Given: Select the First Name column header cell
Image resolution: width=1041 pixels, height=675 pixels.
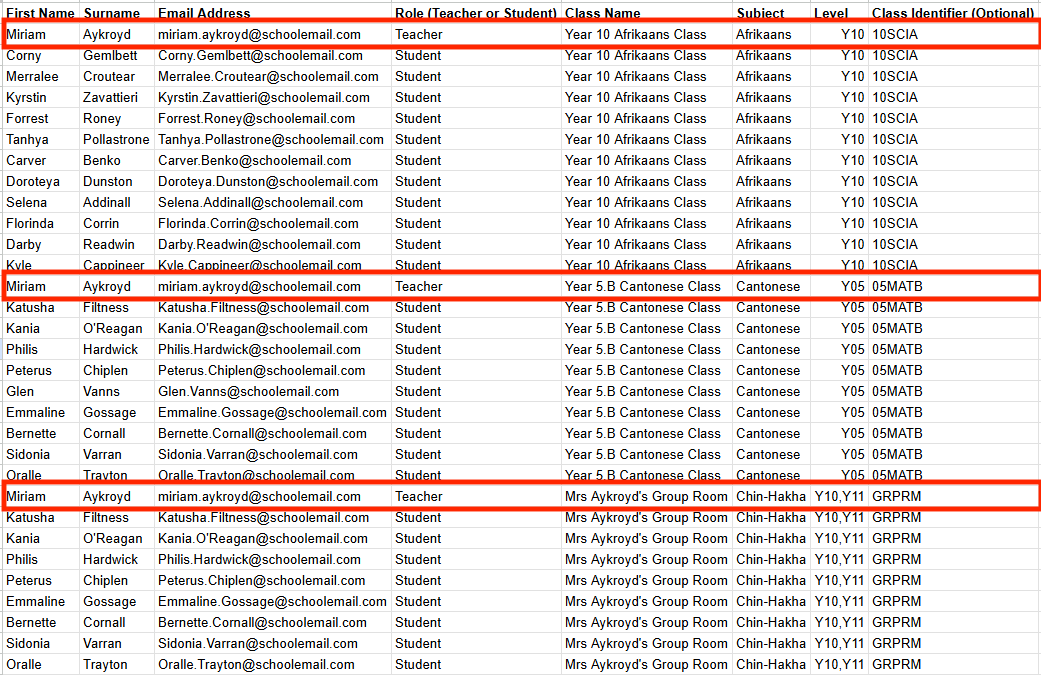Looking at the screenshot, I should [40, 13].
